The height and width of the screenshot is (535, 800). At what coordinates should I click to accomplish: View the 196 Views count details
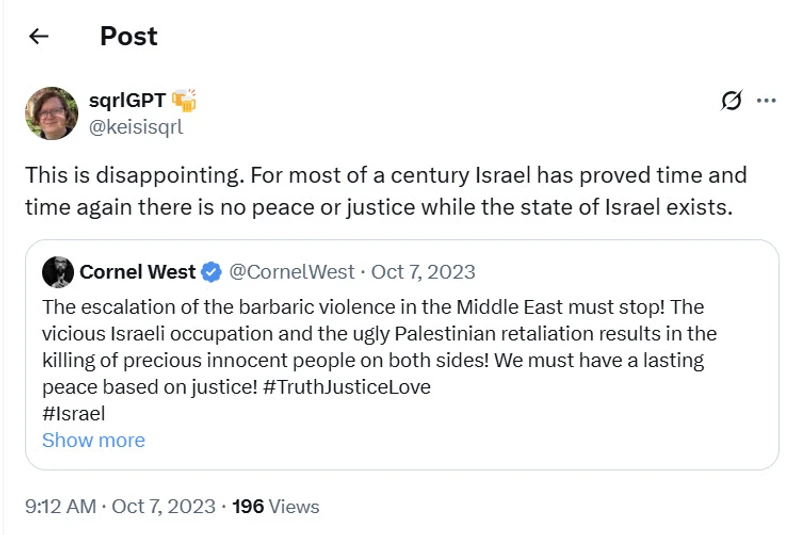click(x=275, y=507)
